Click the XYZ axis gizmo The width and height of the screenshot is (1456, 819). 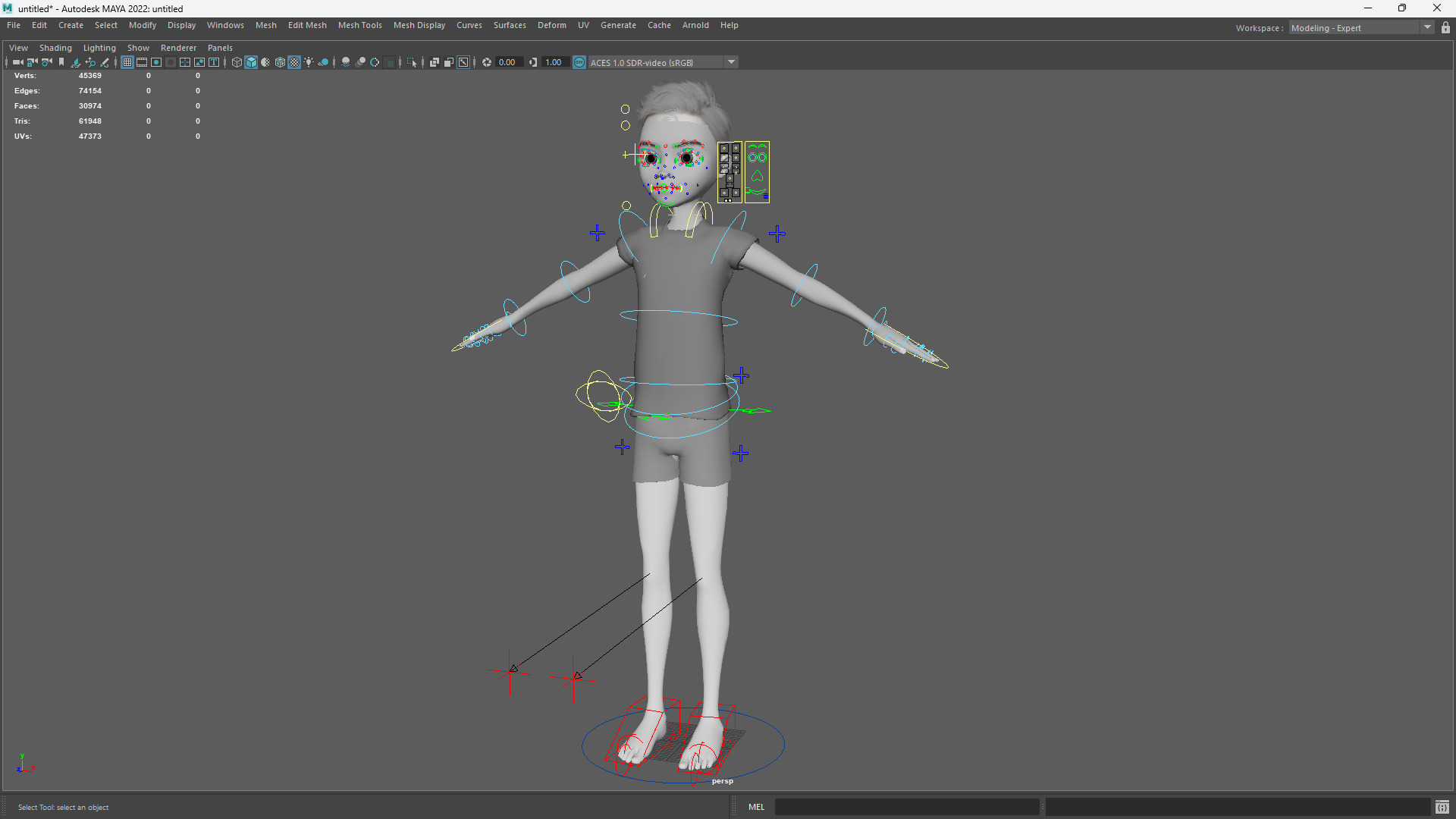pos(25,764)
